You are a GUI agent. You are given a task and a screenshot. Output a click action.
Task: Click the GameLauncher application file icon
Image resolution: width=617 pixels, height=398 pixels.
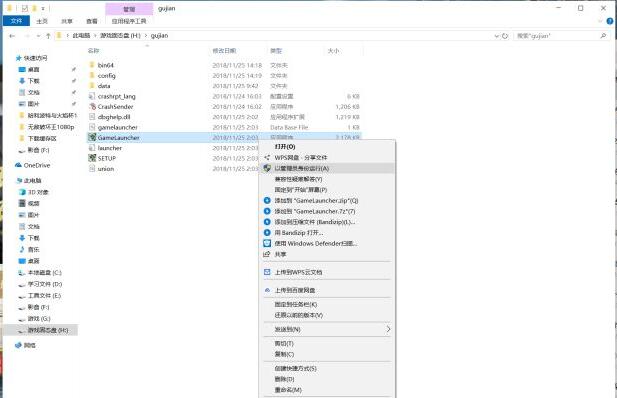[92, 137]
